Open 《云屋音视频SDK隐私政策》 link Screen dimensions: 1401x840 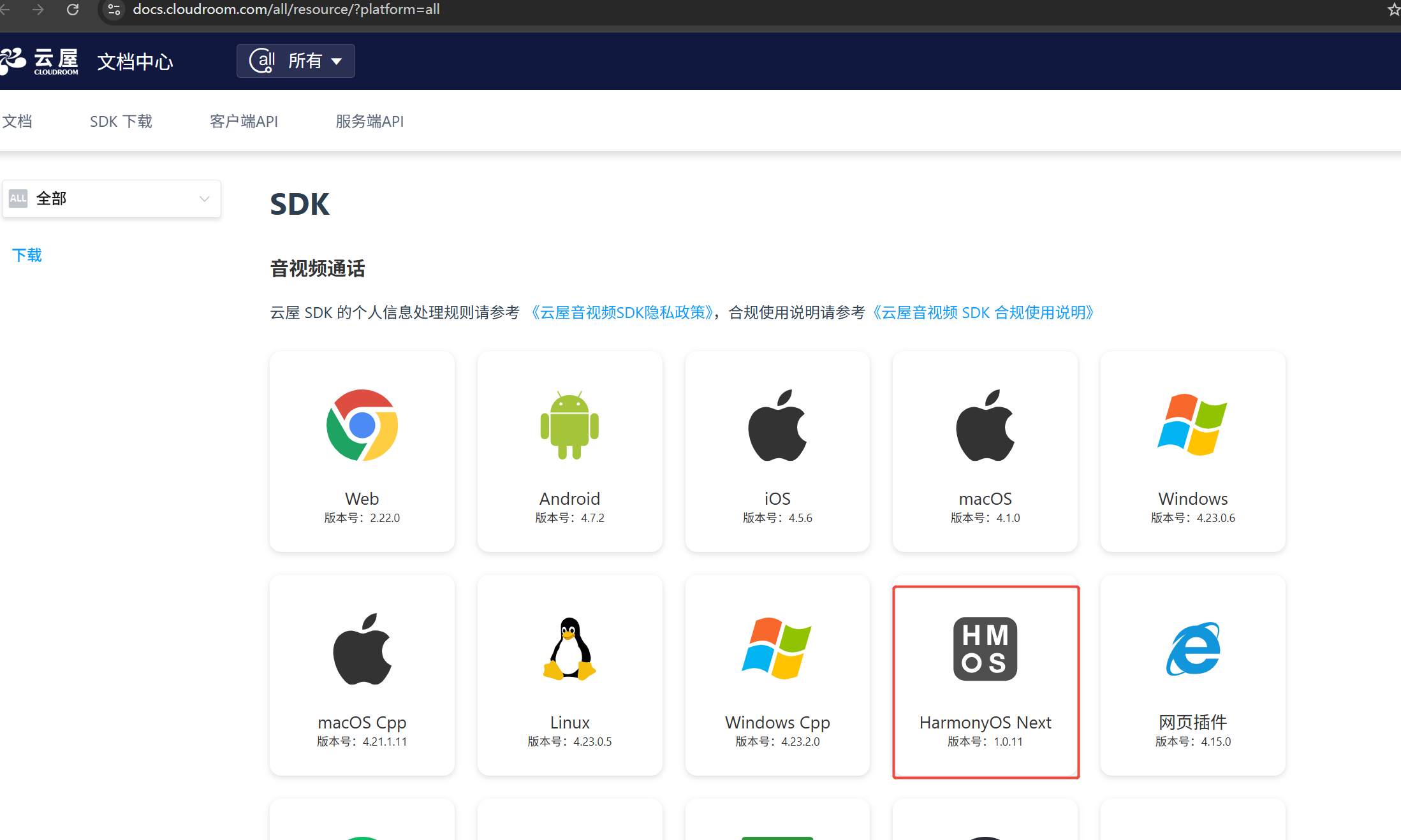pos(622,312)
